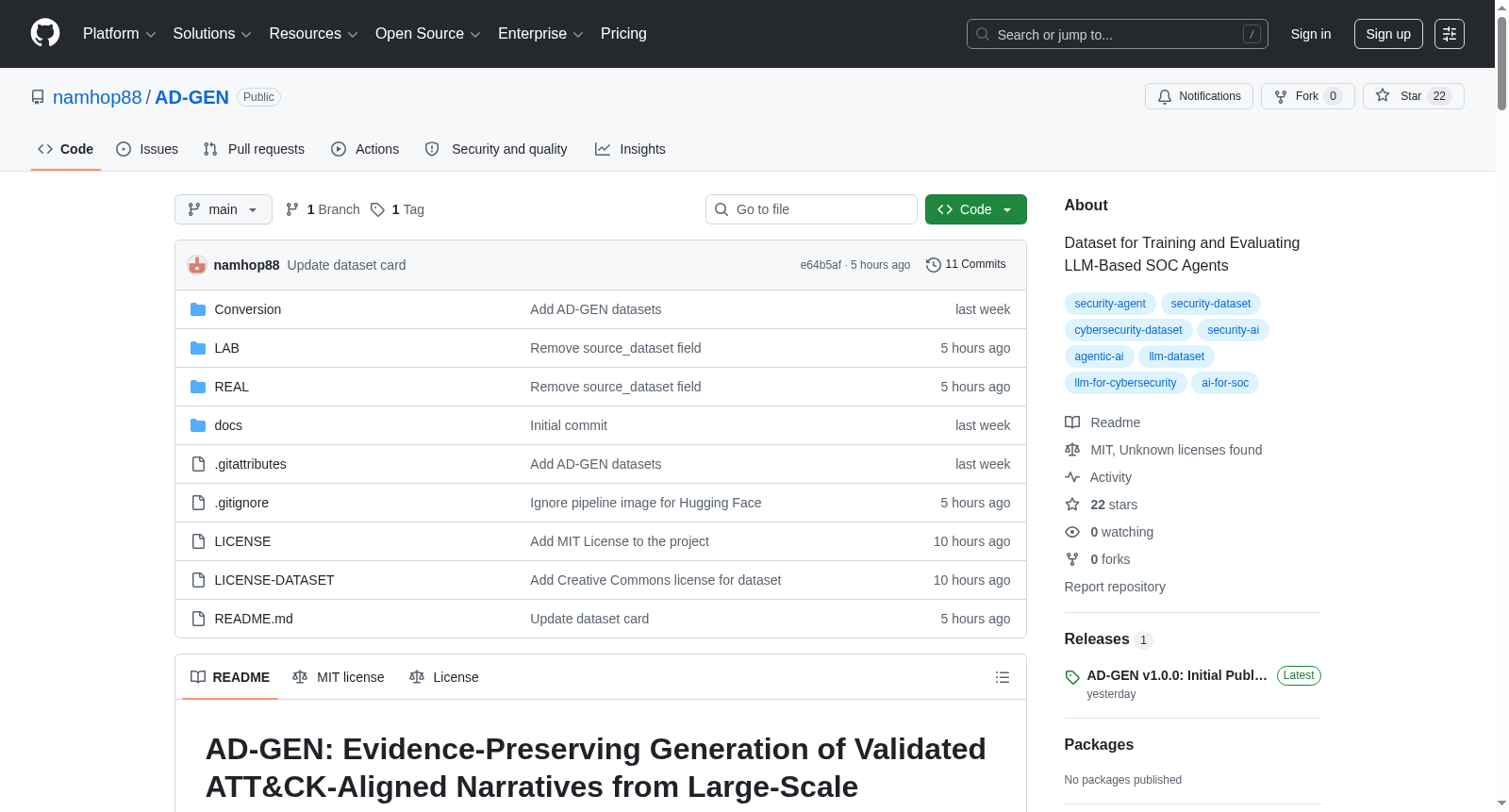Click the .gitattributes file icon
Viewport: 1509px width, 812px height.
(x=198, y=464)
